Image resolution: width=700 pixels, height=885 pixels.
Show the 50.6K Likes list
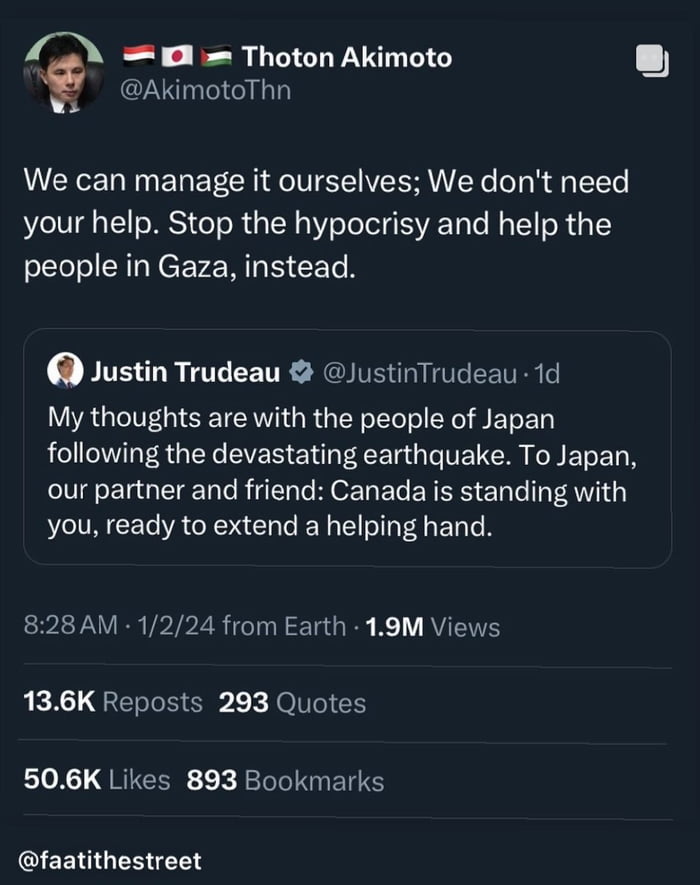(x=96, y=779)
